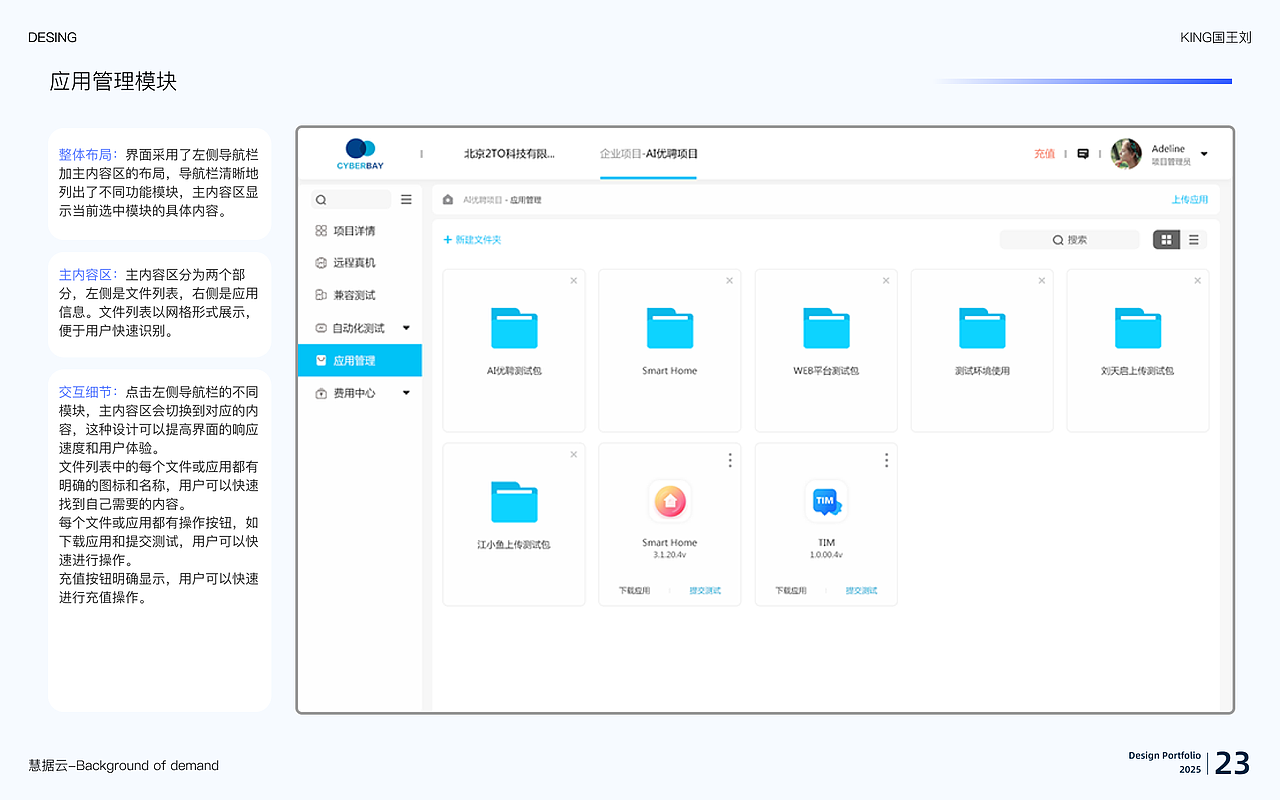The width and height of the screenshot is (1280, 800).
Task: Click the 1.0.00.4v version text
Action: (x=826, y=555)
